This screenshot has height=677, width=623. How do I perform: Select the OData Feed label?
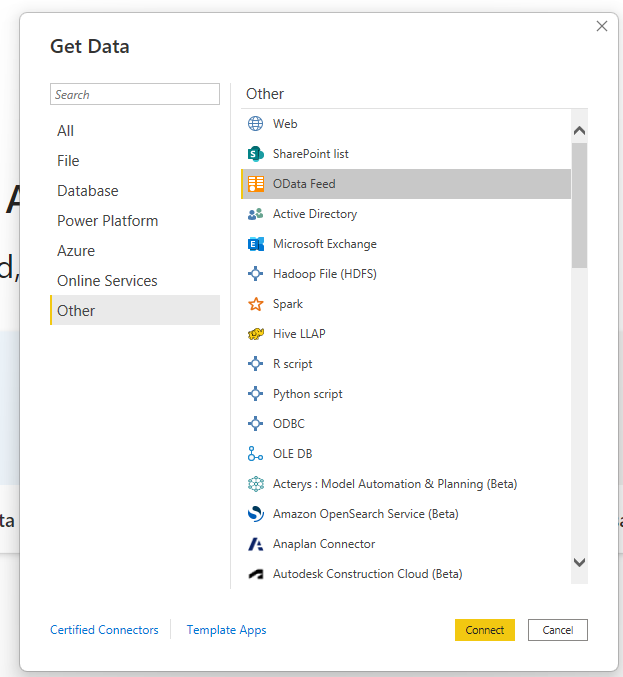point(304,184)
